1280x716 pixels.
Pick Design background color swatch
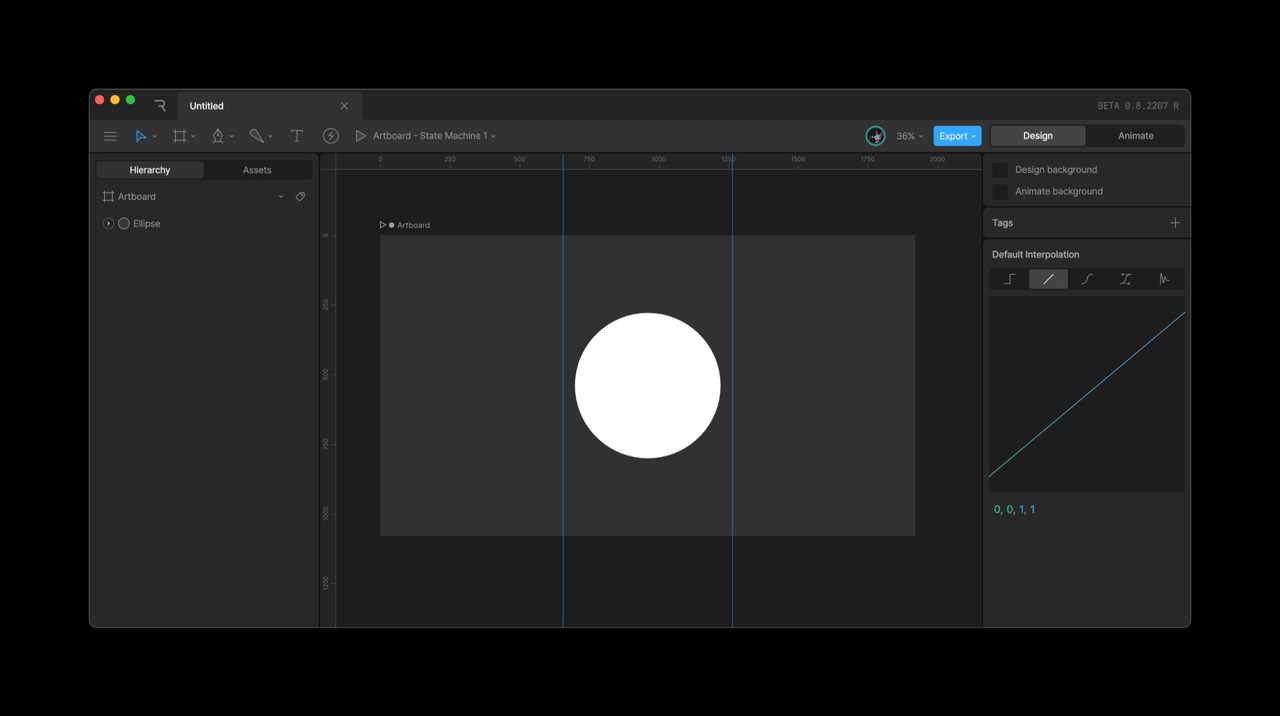click(1000, 170)
